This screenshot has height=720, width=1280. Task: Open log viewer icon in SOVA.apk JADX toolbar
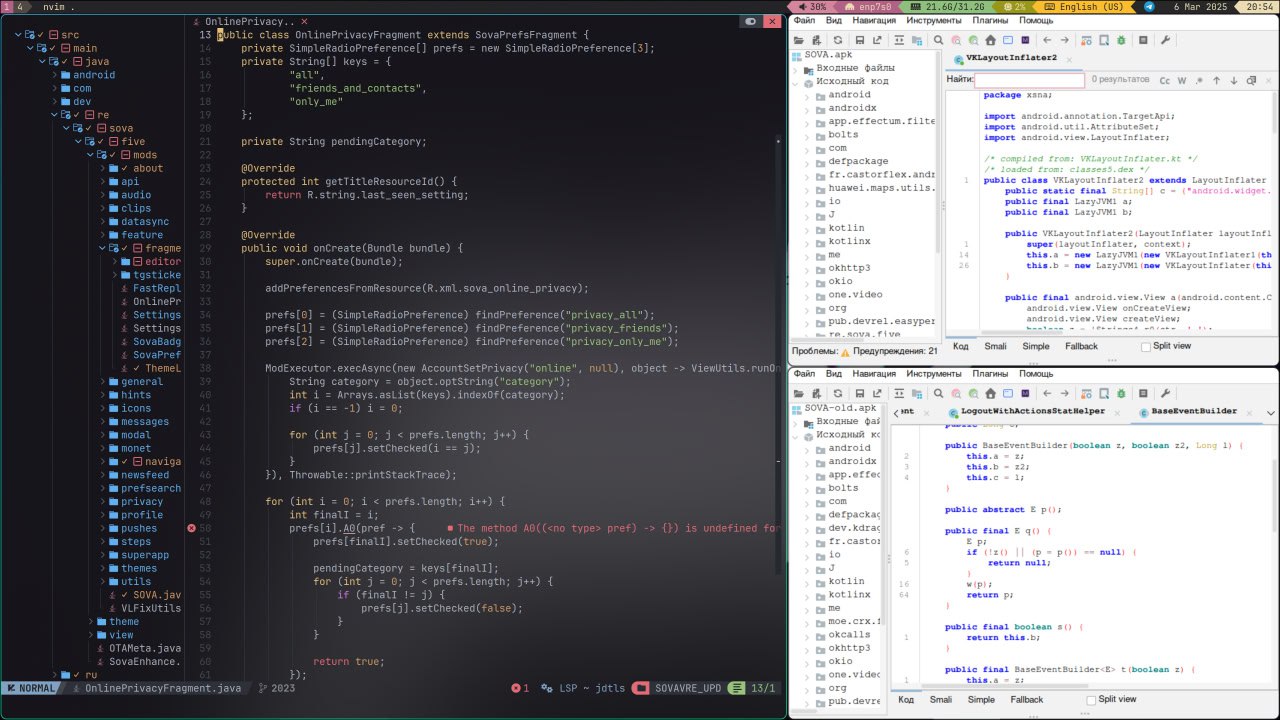pyautogui.click(x=1143, y=40)
